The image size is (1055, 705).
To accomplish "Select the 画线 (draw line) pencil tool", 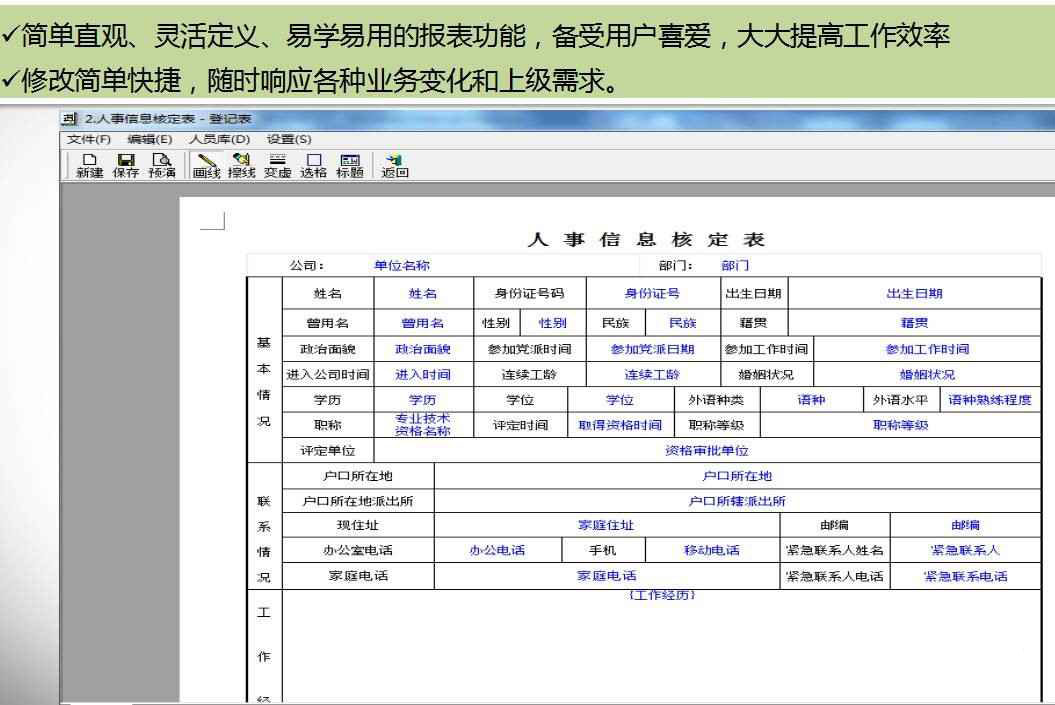I will 207,165.
